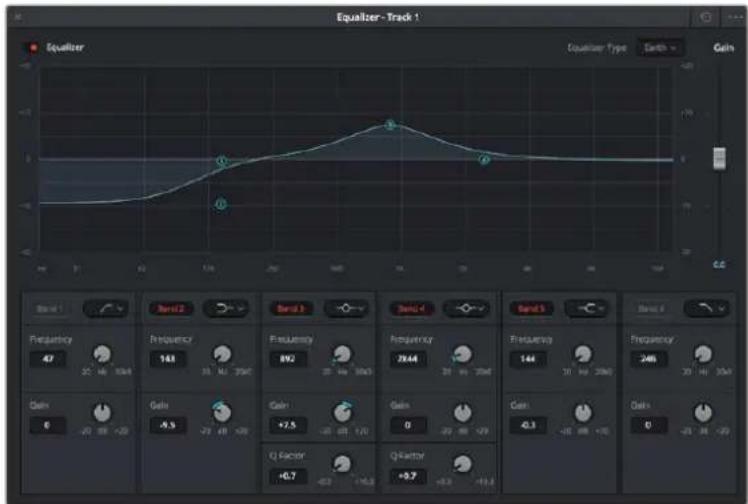The image size is (748, 504).
Task: Click the master Gain value below the fader
Action: pyautogui.click(x=719, y=264)
